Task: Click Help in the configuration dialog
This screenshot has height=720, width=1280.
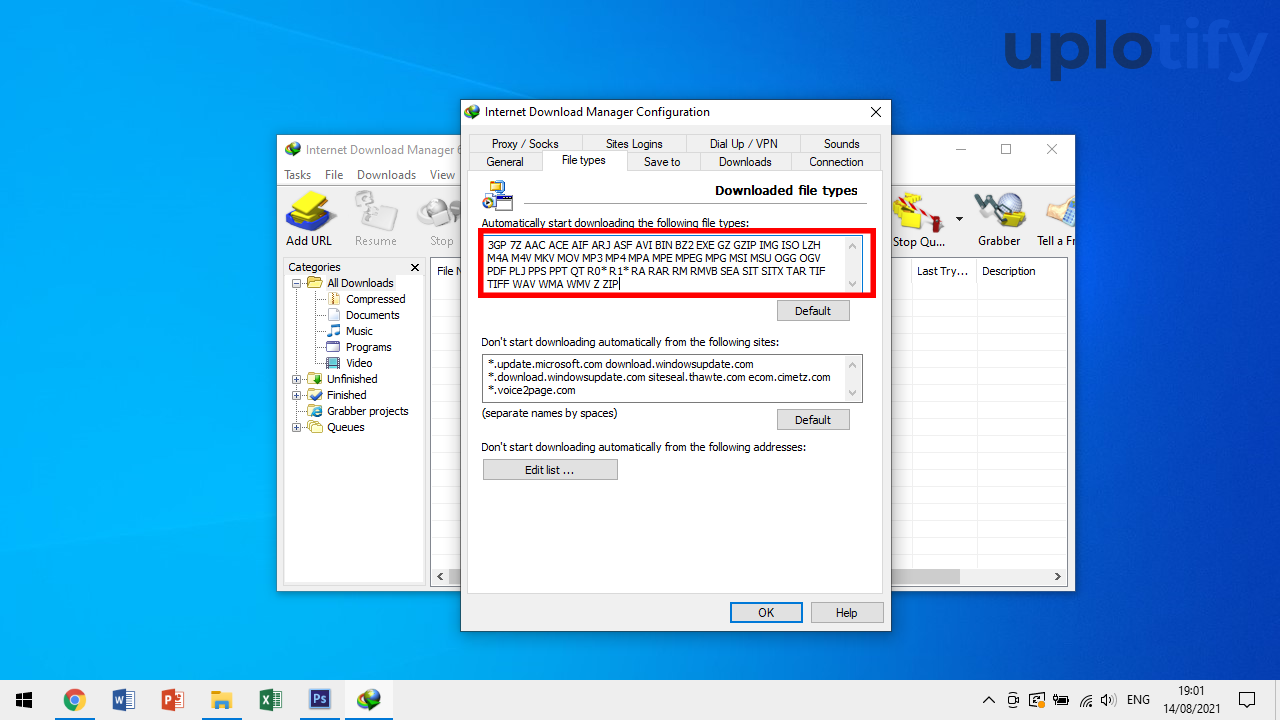Action: [846, 613]
